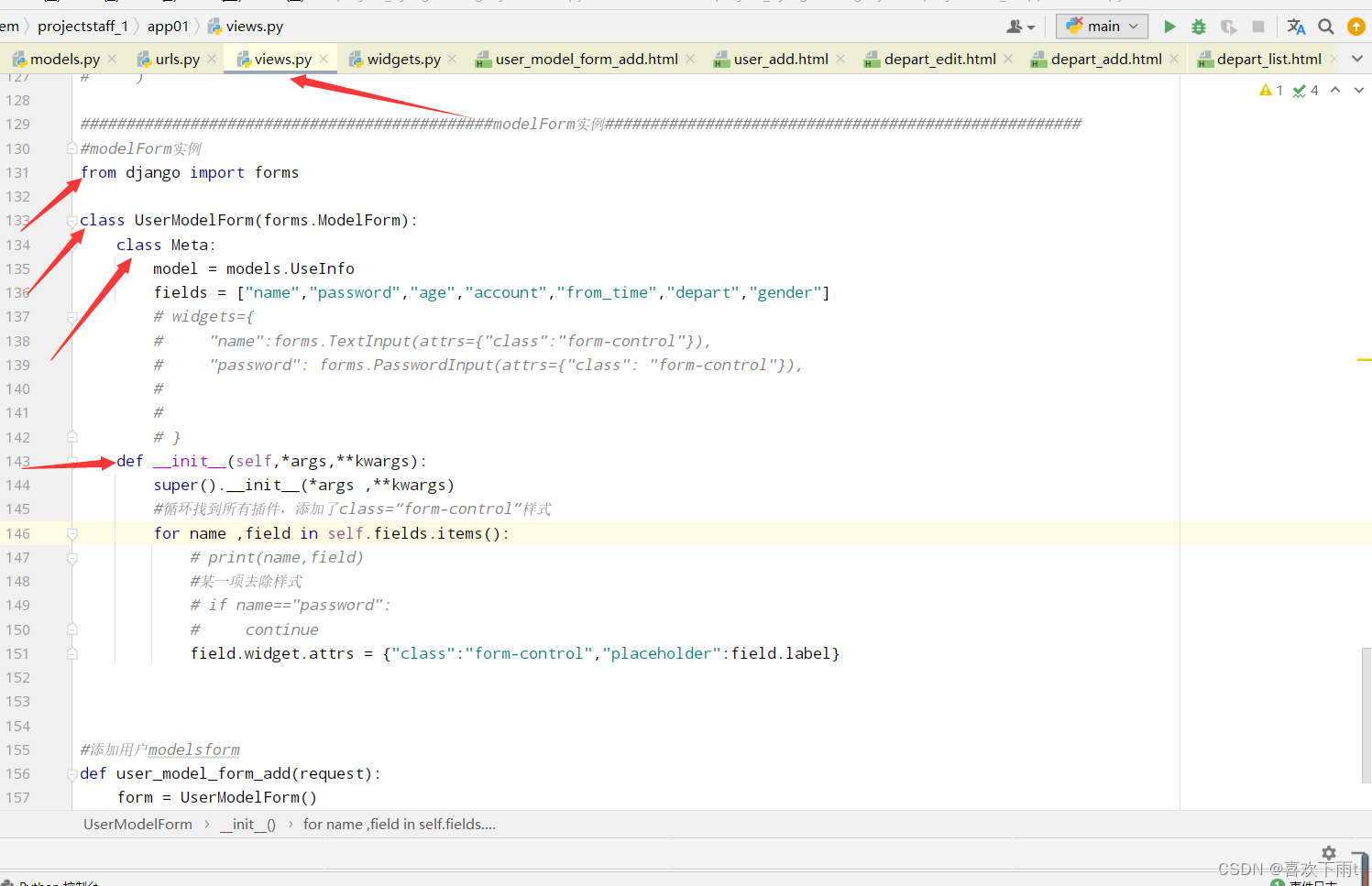Image resolution: width=1372 pixels, height=886 pixels.
Task: Open Search Everywhere magnifier icon
Action: 1326,27
